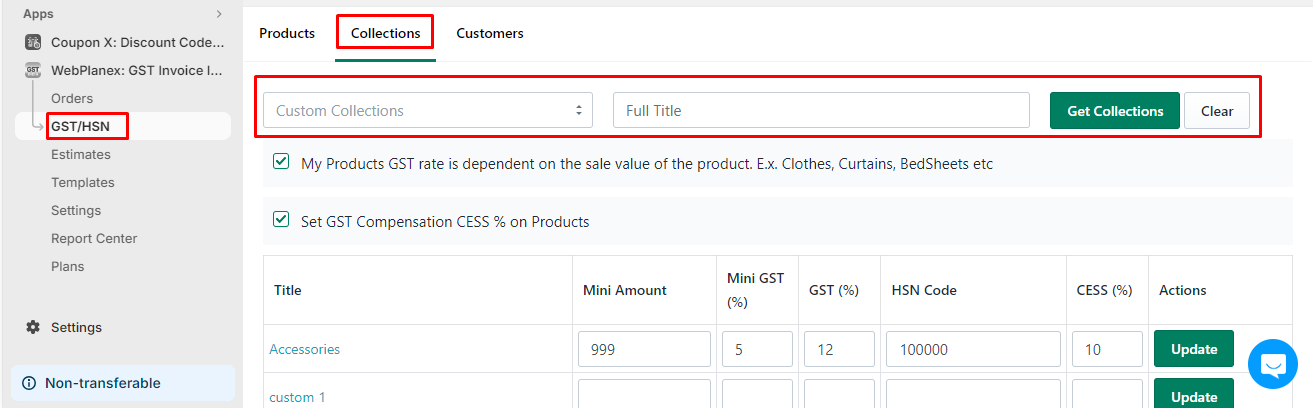Click the Clear button
The height and width of the screenshot is (408, 1313).
[x=1217, y=111]
